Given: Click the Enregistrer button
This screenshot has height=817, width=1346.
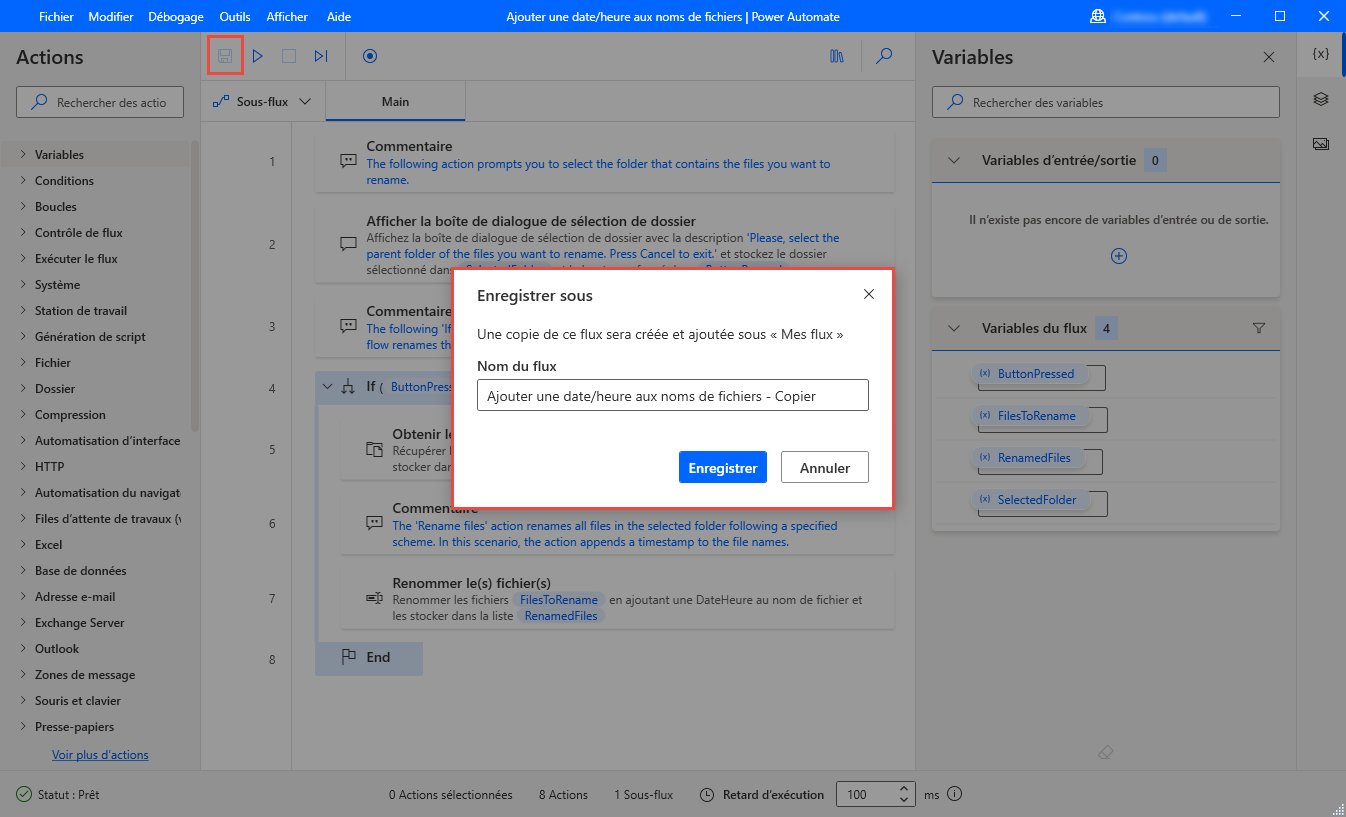Looking at the screenshot, I should tap(723, 467).
